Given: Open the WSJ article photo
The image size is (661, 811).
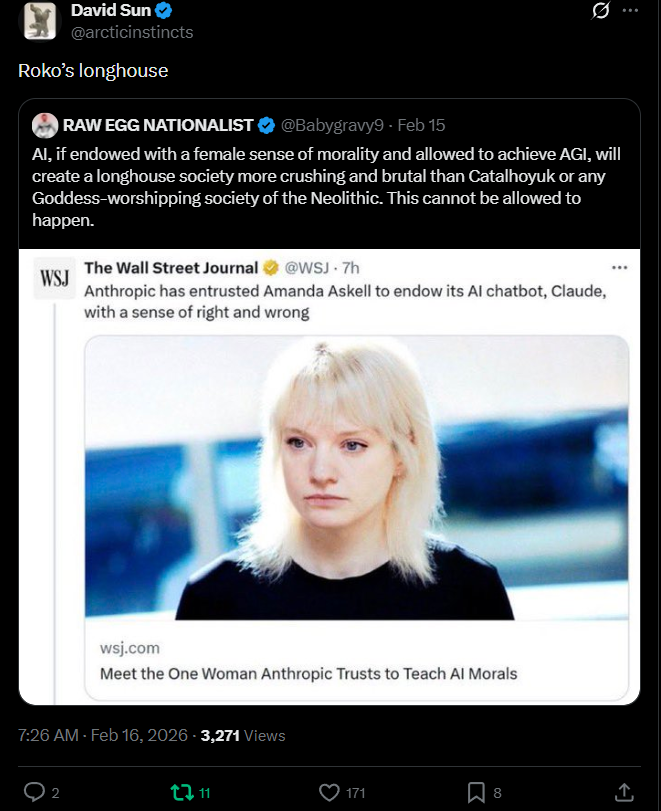Looking at the screenshot, I should [356, 478].
